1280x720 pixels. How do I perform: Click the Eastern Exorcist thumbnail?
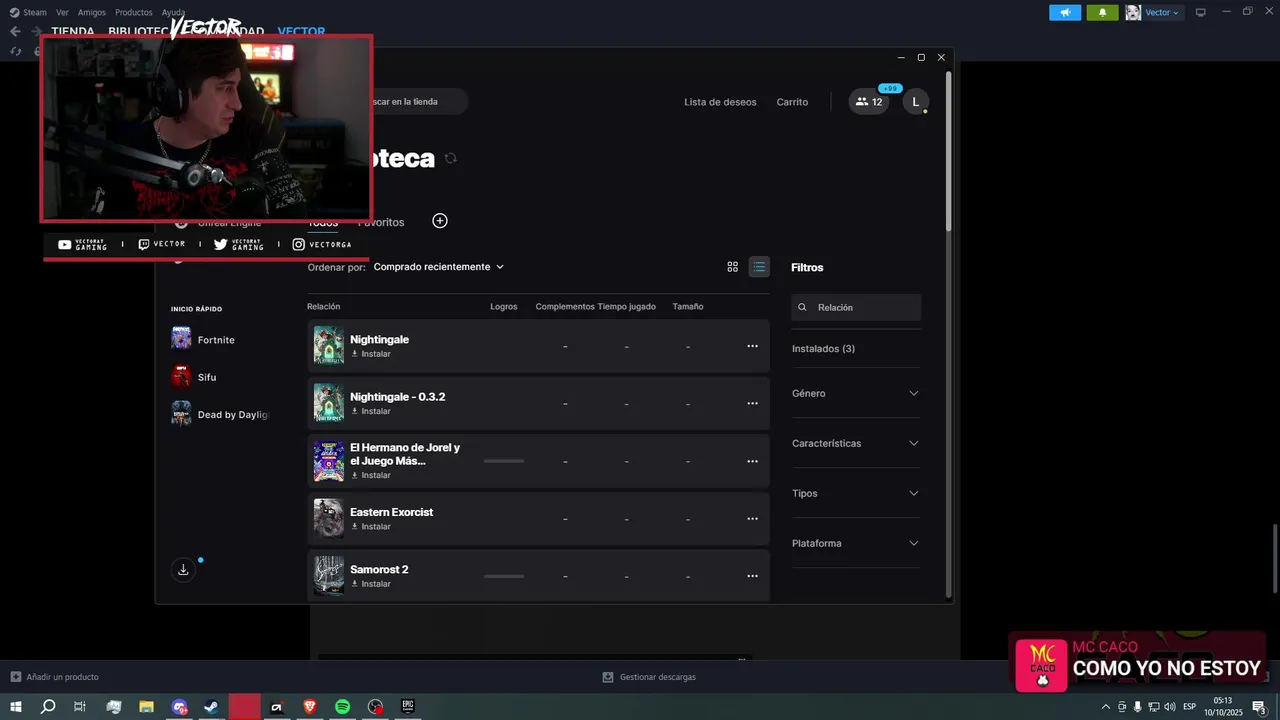tap(329, 518)
